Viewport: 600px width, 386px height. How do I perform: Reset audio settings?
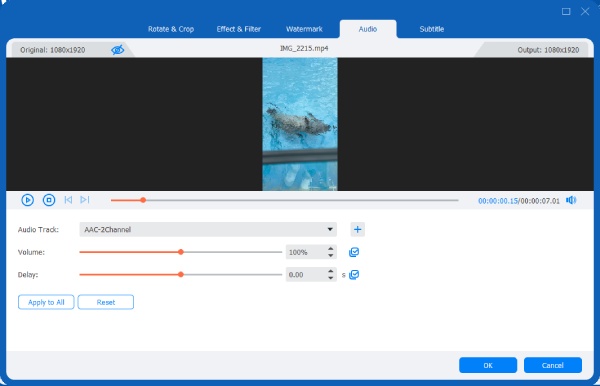(x=106, y=302)
